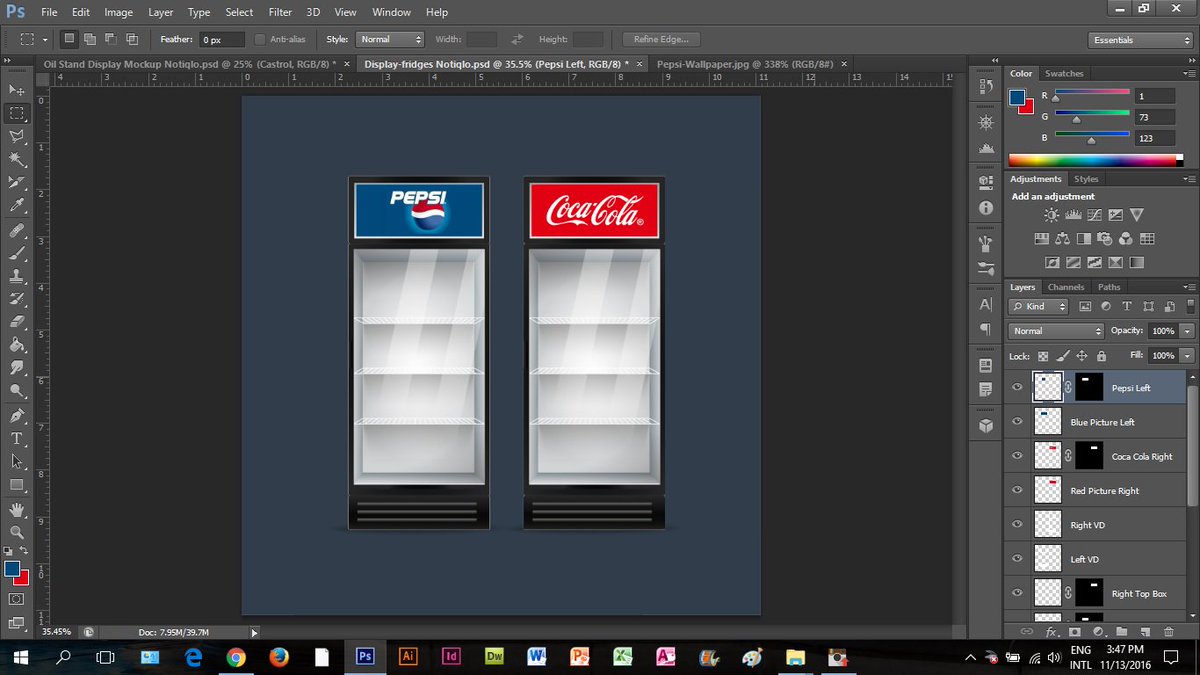The width and height of the screenshot is (1200, 675).
Task: Select the Pen tool
Action: 17,415
